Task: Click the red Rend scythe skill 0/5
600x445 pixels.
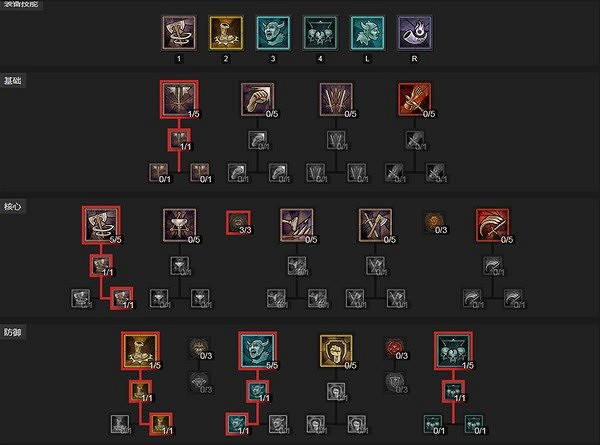Action: tap(492, 225)
